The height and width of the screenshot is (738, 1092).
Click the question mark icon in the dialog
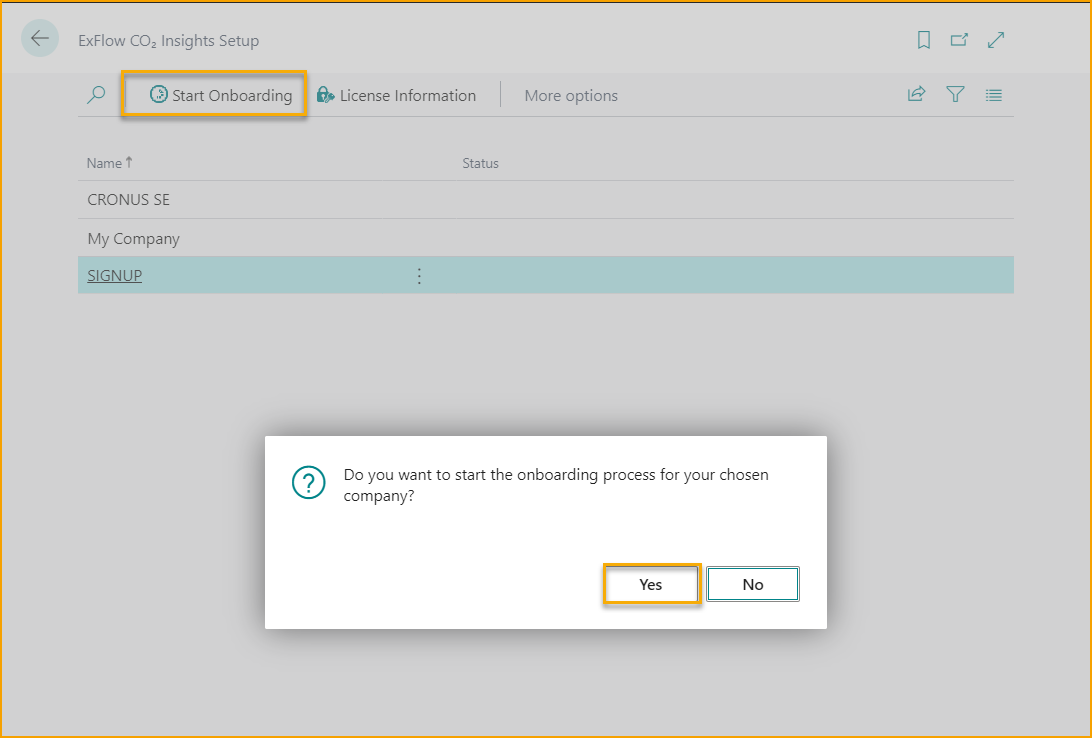coord(308,482)
